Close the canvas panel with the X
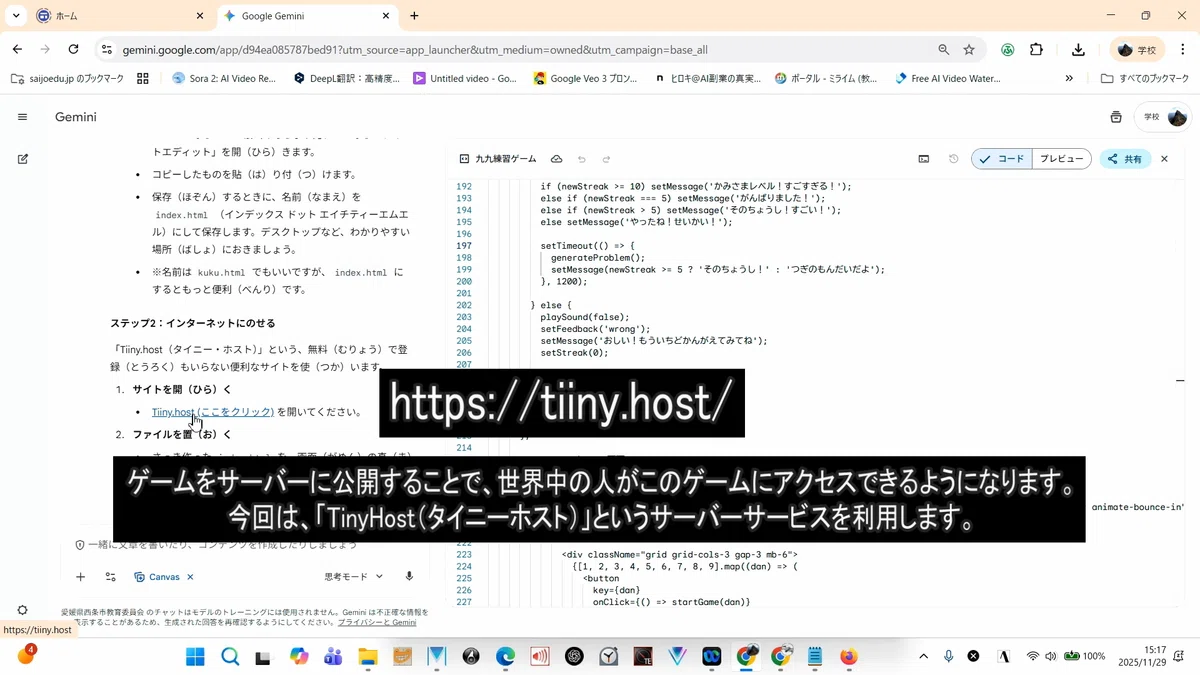The image size is (1200, 675). point(1164,159)
